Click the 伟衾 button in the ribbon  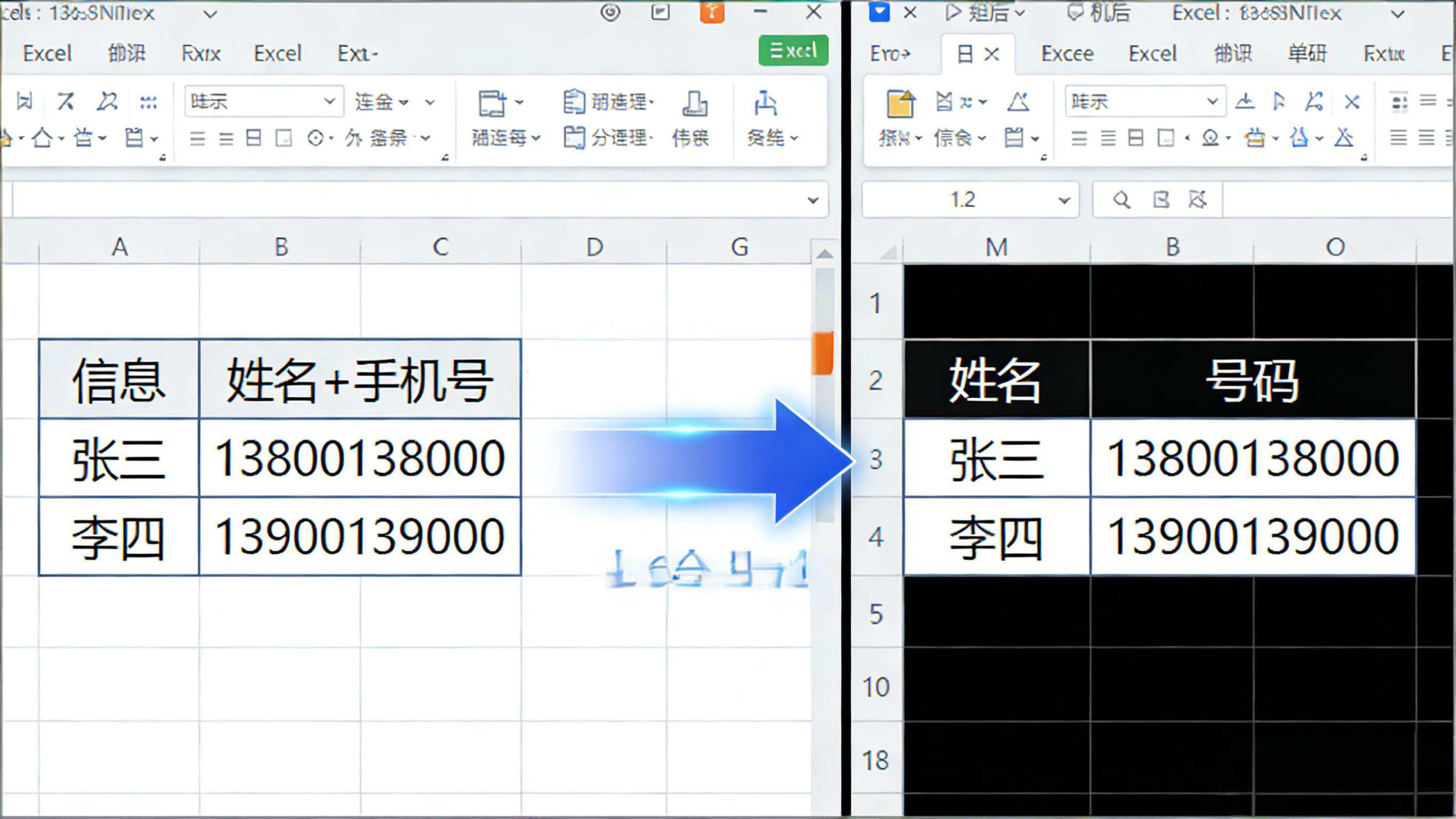pos(694,138)
